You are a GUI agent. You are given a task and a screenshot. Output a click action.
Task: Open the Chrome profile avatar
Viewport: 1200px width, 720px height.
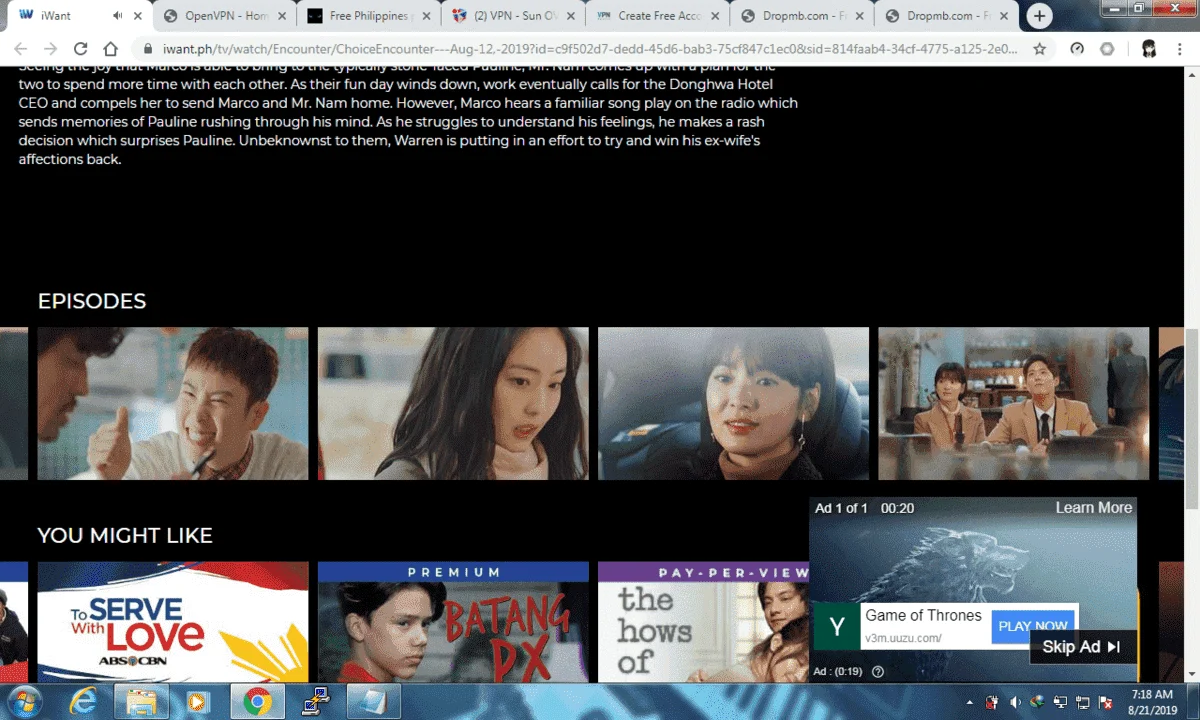pyautogui.click(x=1149, y=48)
